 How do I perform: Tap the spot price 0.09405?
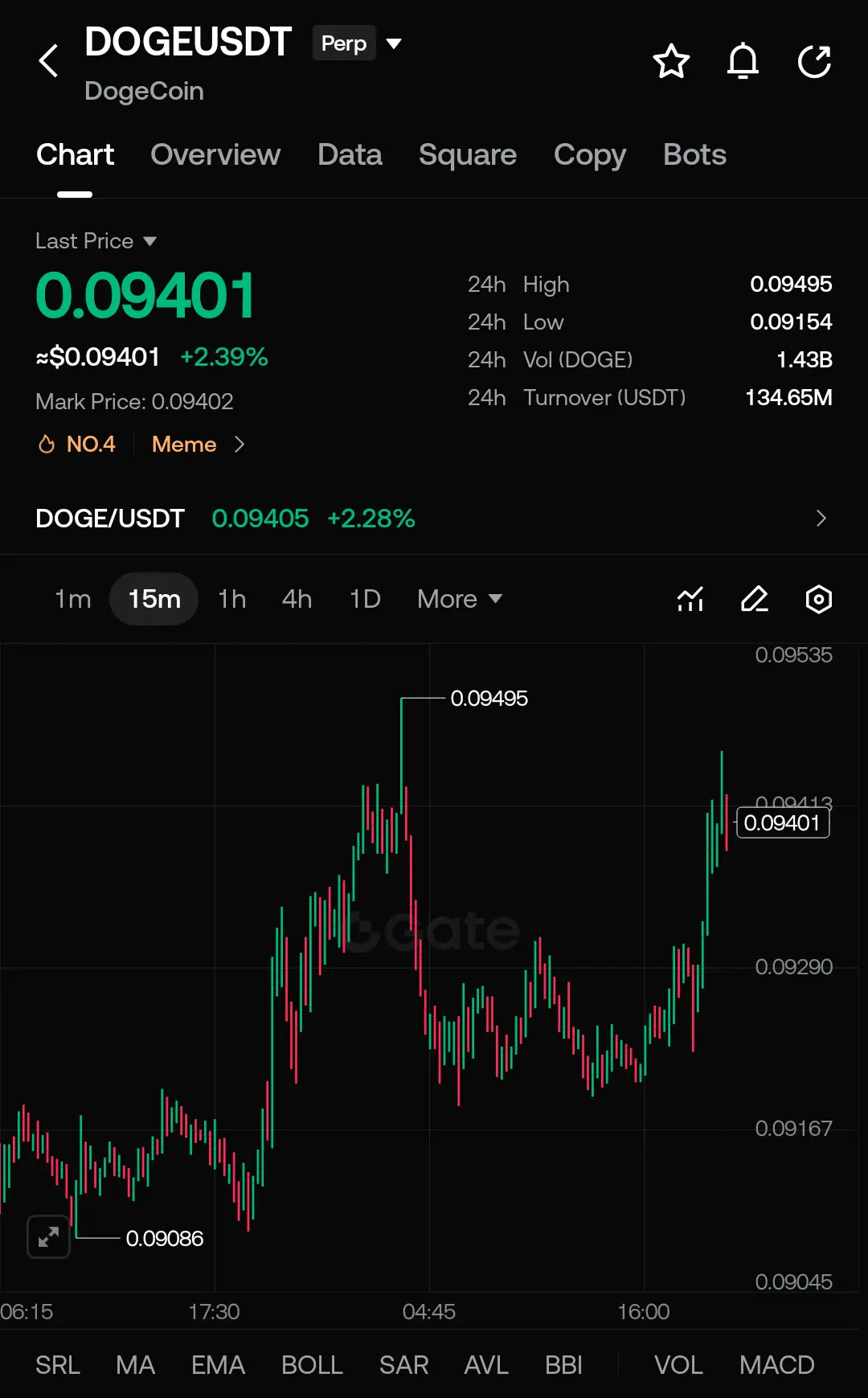(260, 519)
